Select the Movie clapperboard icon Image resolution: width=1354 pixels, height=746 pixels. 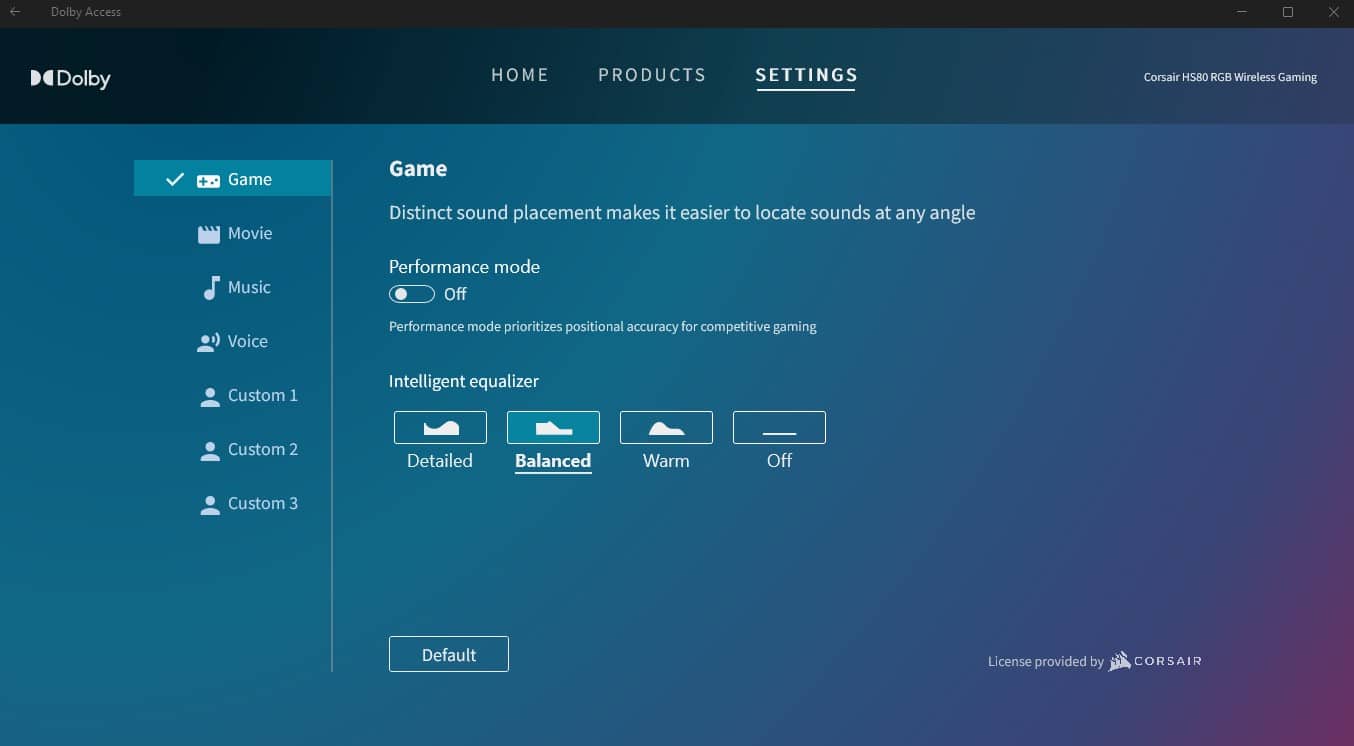[x=208, y=234]
